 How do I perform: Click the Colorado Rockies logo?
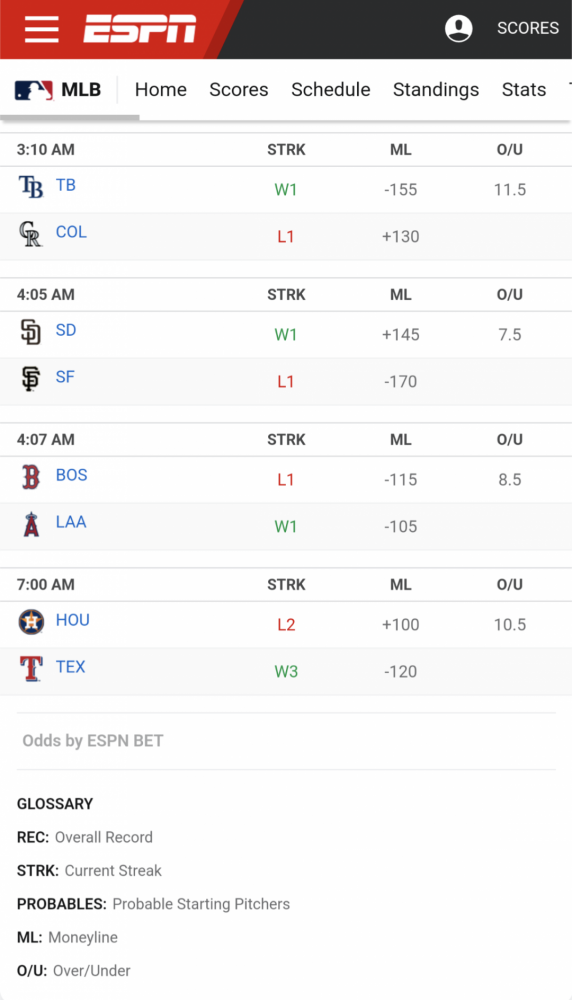[x=30, y=234]
